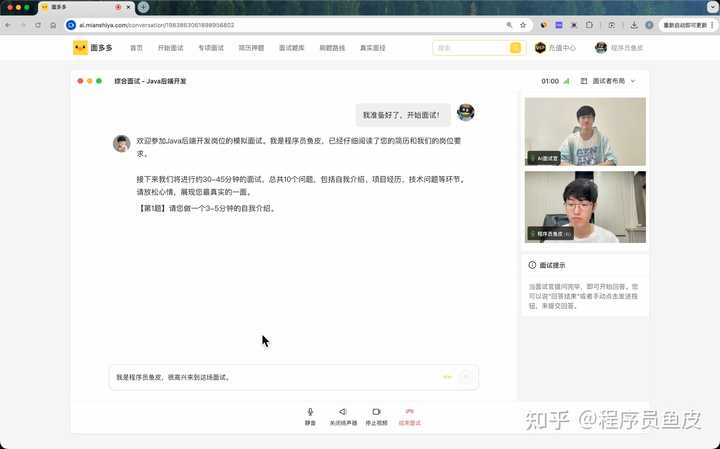Close the 面多多 browser tab

pos(128,7)
